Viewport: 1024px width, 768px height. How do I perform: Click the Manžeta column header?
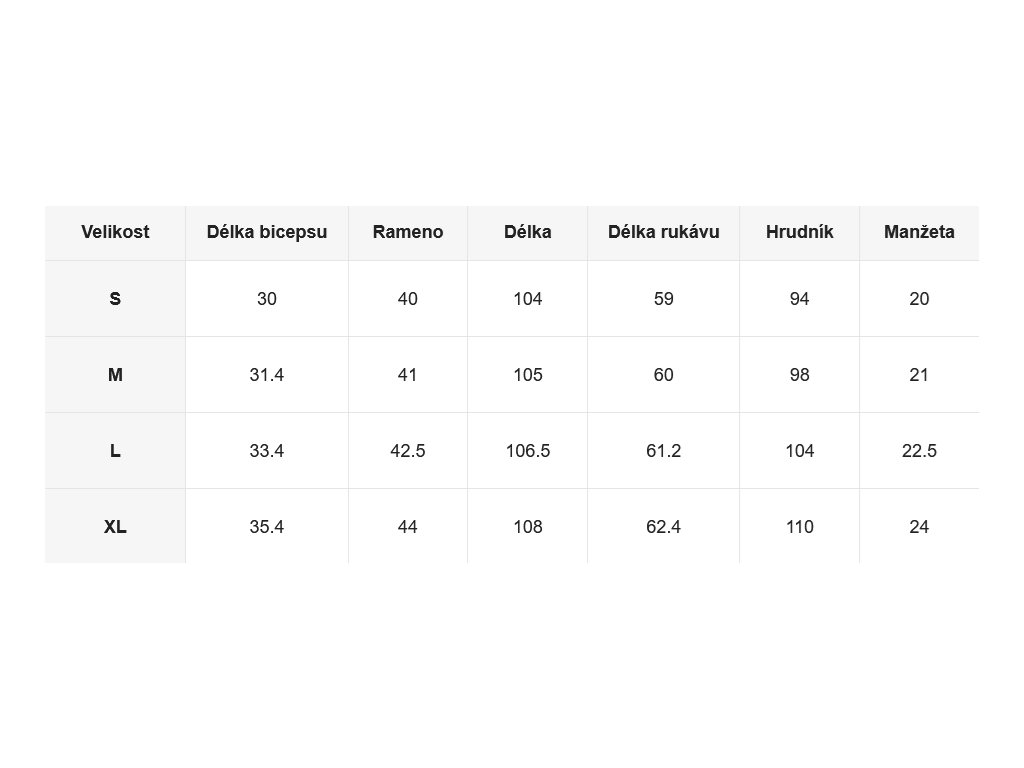(919, 232)
